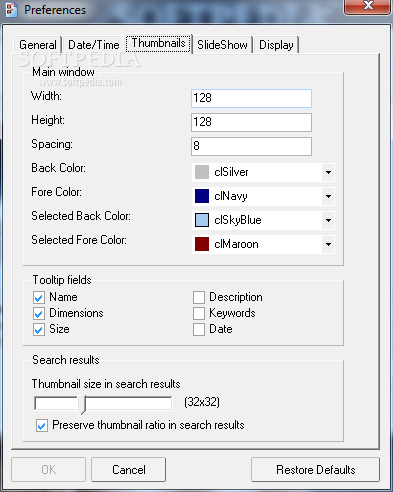Open the Back Color dropdown

[x=328, y=172]
